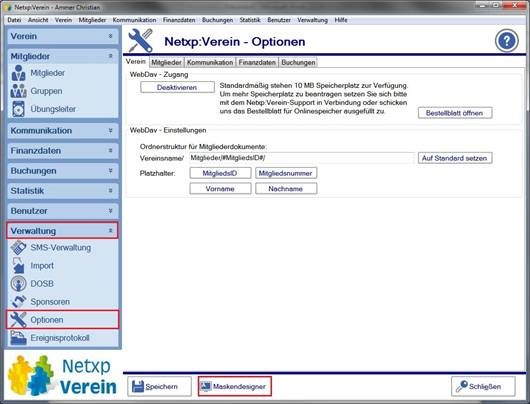530x404 pixels.
Task: Click the floppy disk icon on Speichern
Action: click(x=138, y=386)
